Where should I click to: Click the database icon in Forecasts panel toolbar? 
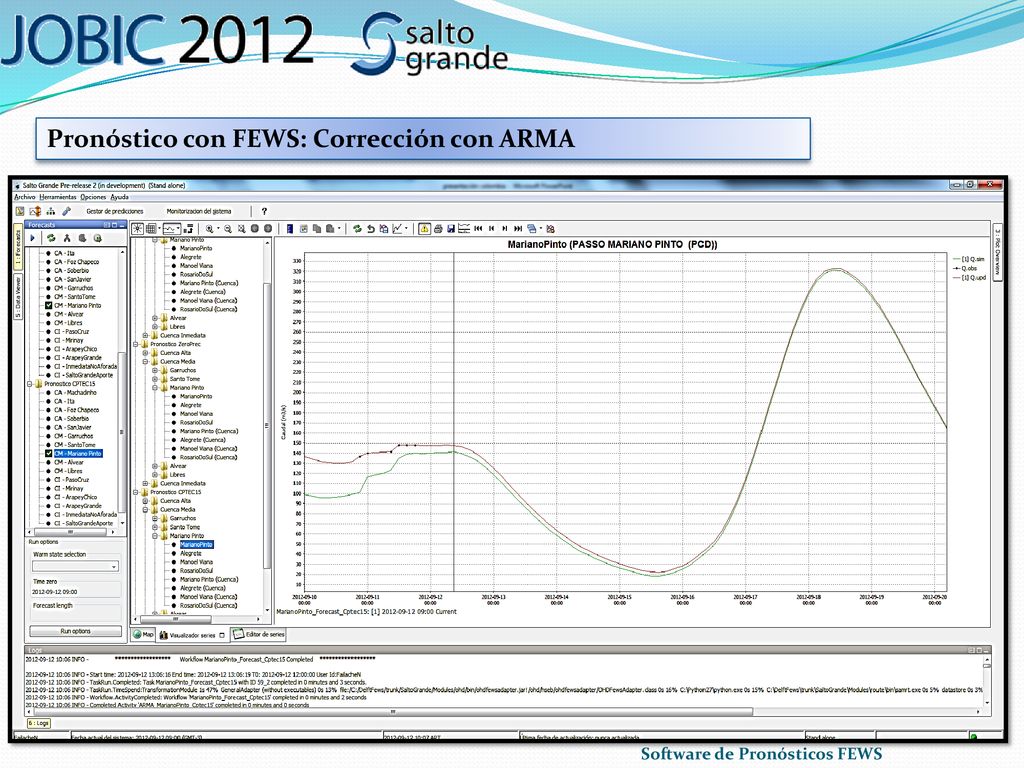point(82,238)
